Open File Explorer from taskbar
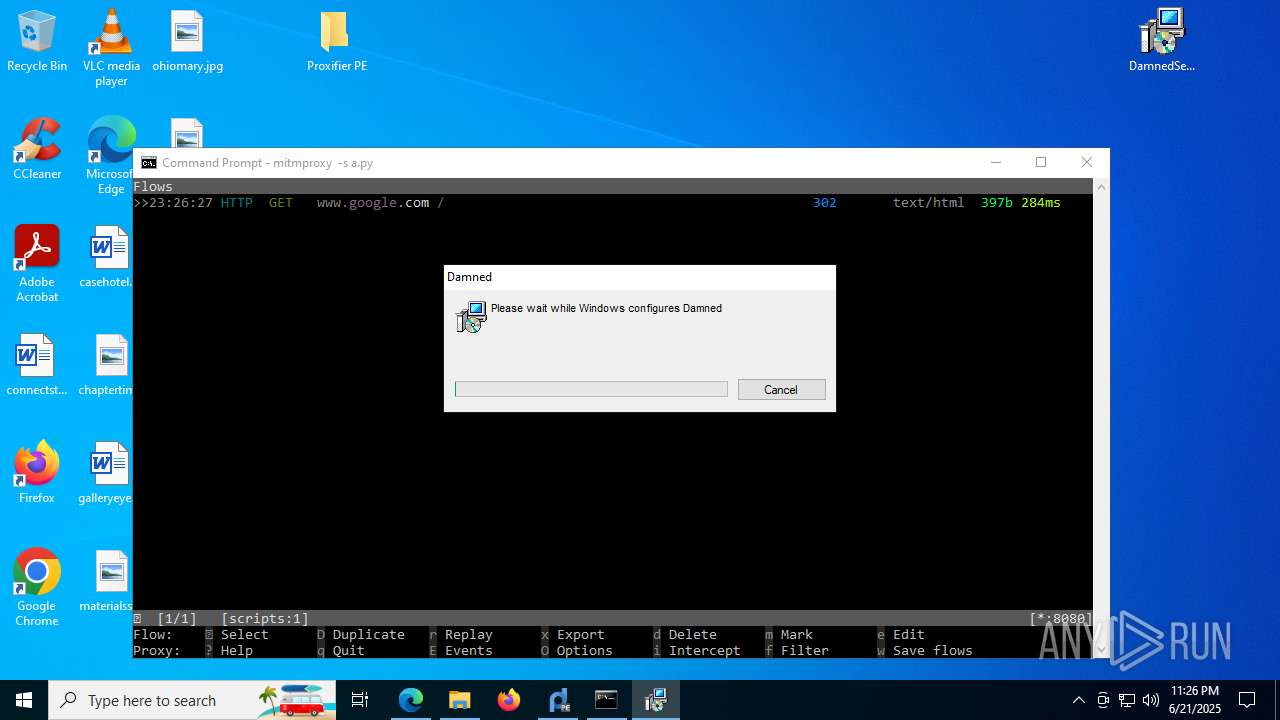Viewport: 1280px width, 720px height. point(459,700)
